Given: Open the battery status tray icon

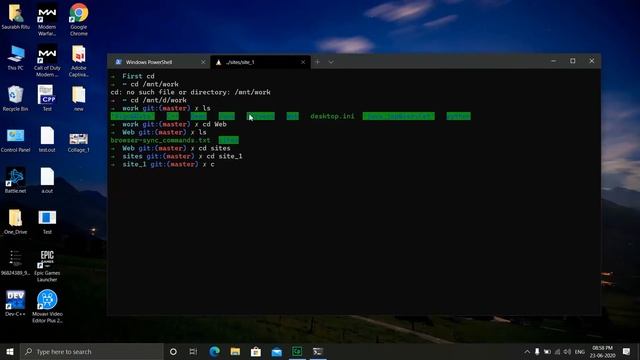Looking at the screenshot, I should point(547,351).
